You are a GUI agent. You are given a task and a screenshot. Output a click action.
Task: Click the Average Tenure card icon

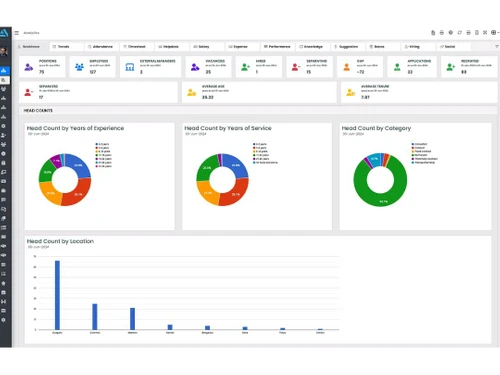click(x=350, y=92)
